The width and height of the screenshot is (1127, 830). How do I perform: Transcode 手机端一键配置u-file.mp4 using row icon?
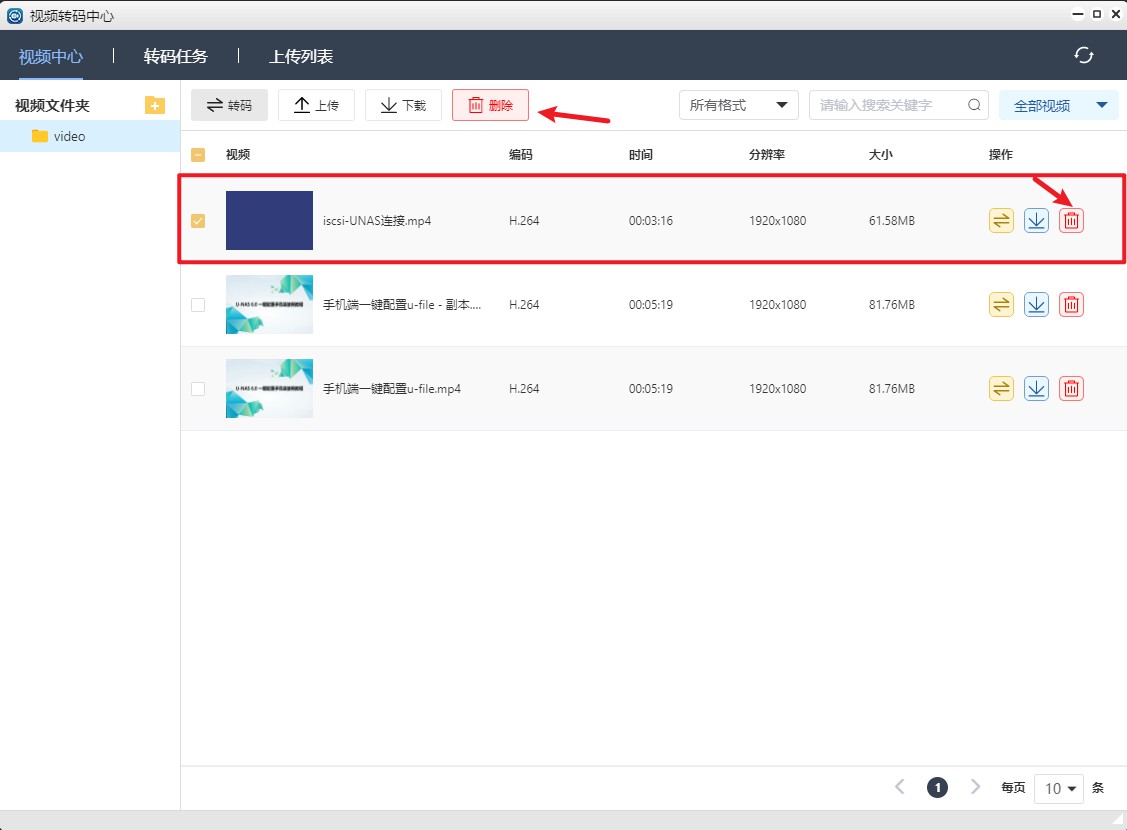[1001, 389]
